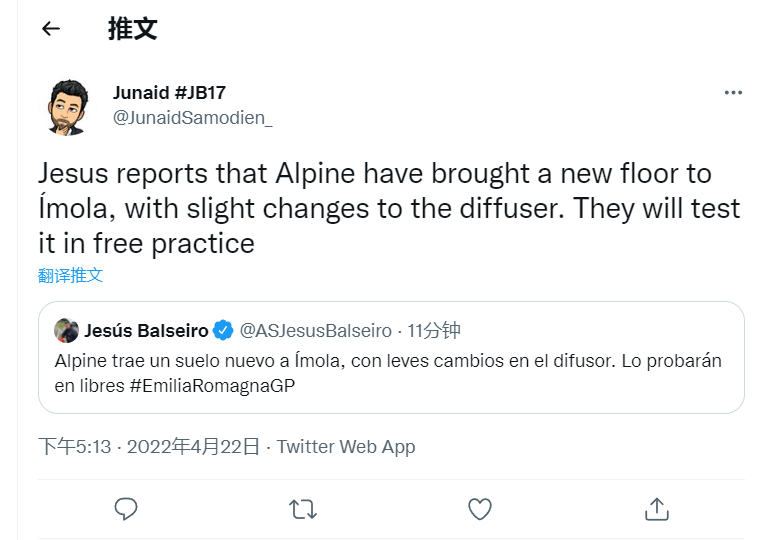This screenshot has width=765, height=540.
Task: Open the three-dot more options menu
Action: 733,93
